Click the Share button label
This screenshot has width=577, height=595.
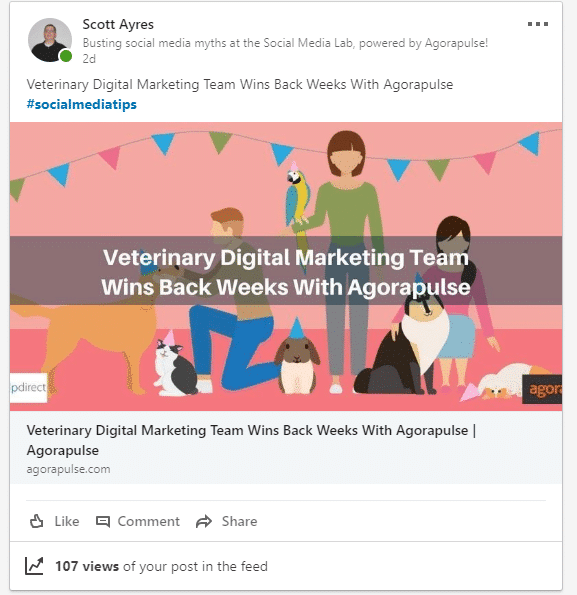[x=239, y=521]
